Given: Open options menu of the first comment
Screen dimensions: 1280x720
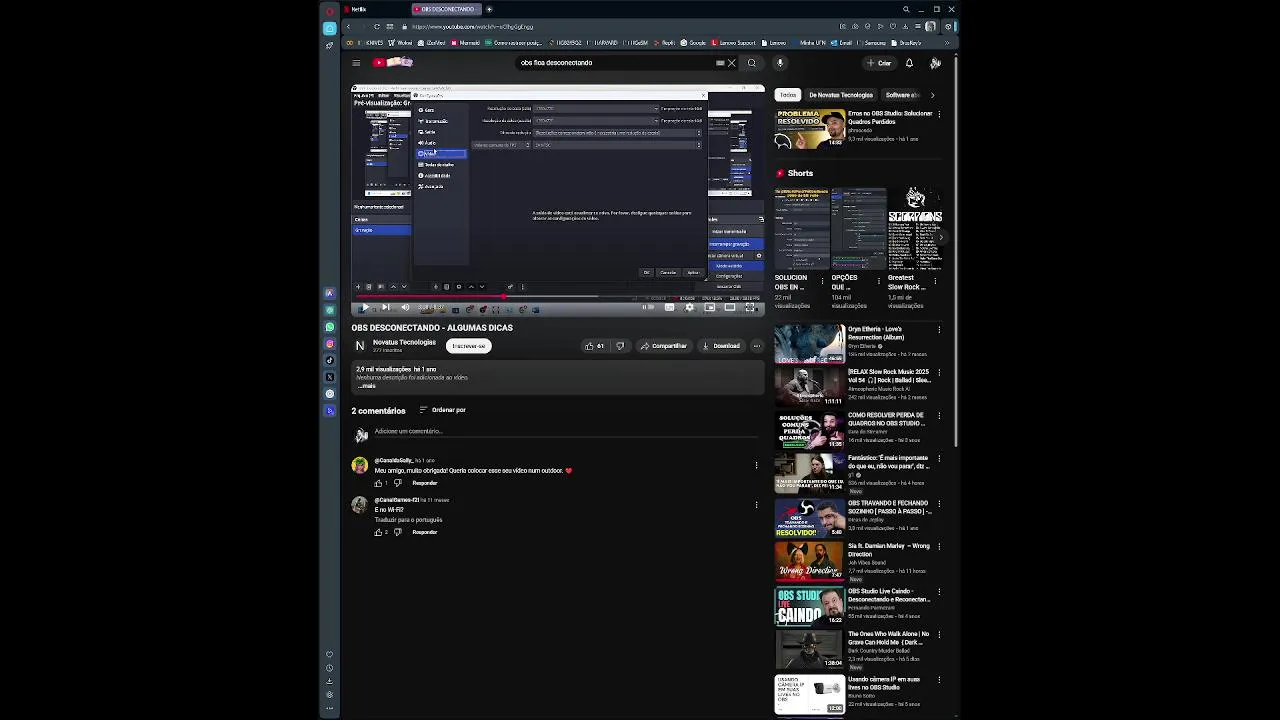Looking at the screenshot, I should (756, 465).
